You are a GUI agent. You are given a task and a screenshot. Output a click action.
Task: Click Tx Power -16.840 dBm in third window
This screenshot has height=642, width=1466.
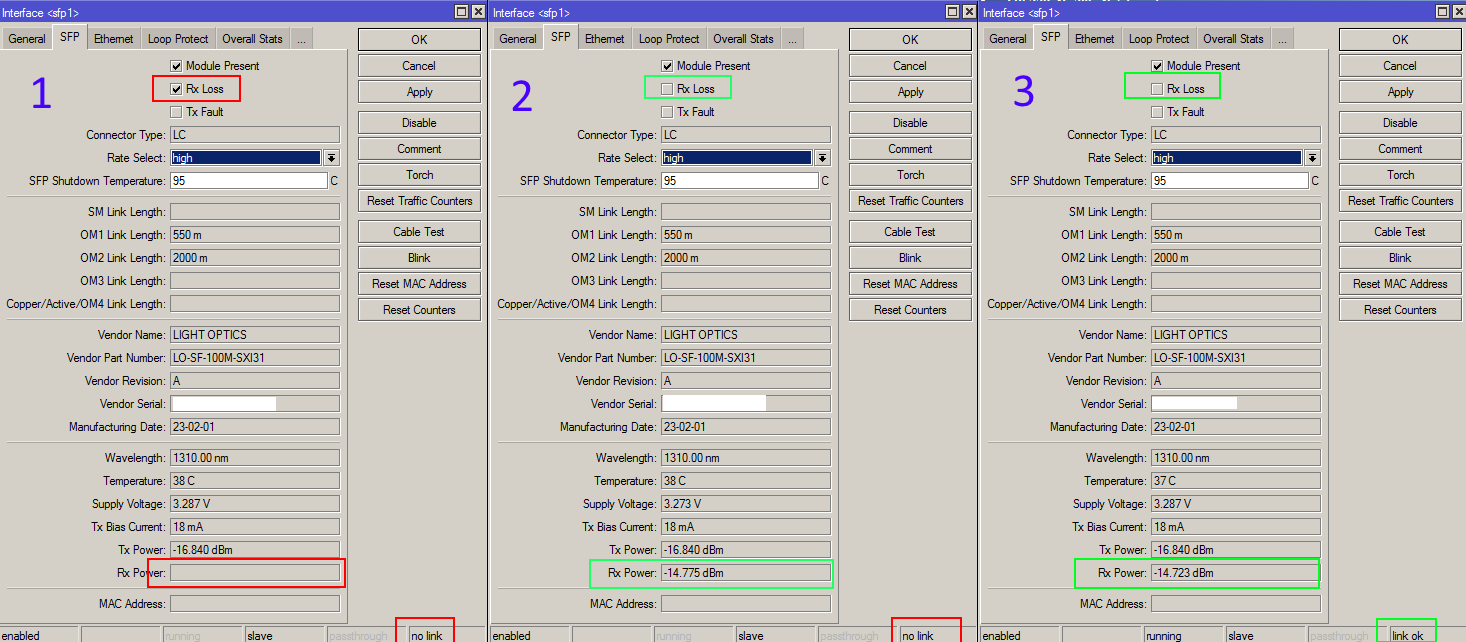(1235, 550)
